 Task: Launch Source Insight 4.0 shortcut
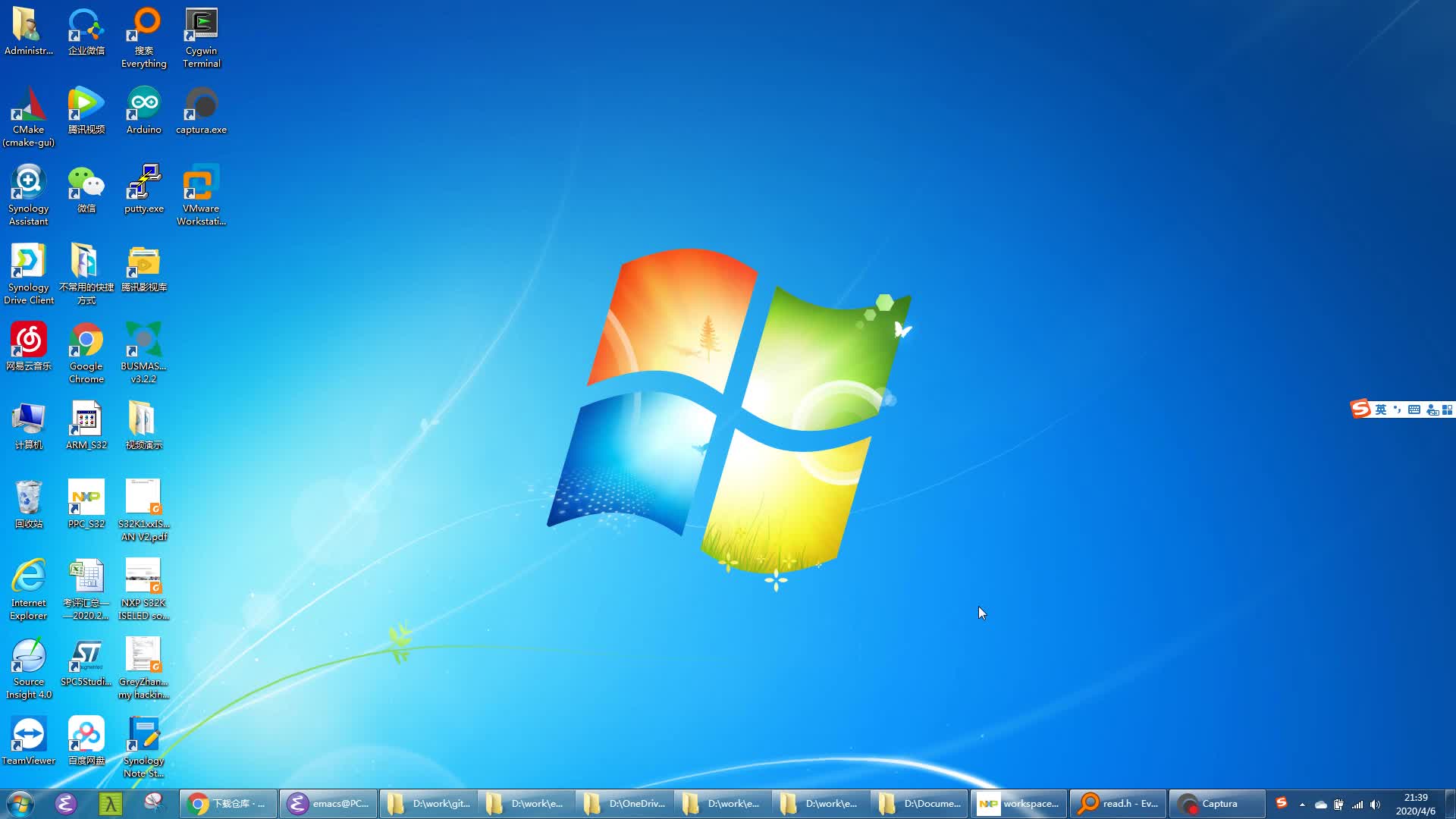click(x=29, y=669)
